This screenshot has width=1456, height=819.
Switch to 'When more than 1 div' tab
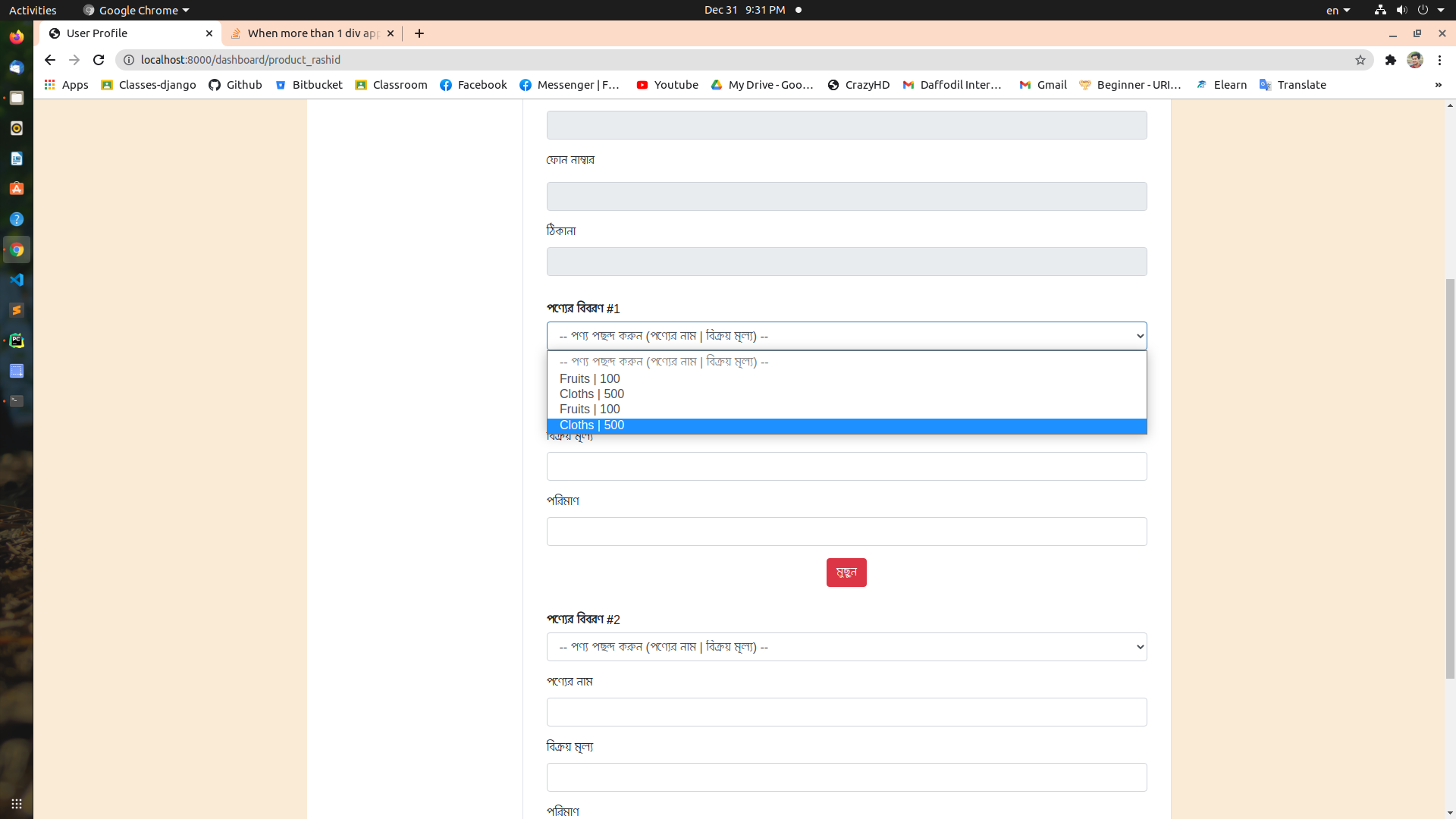pos(312,33)
